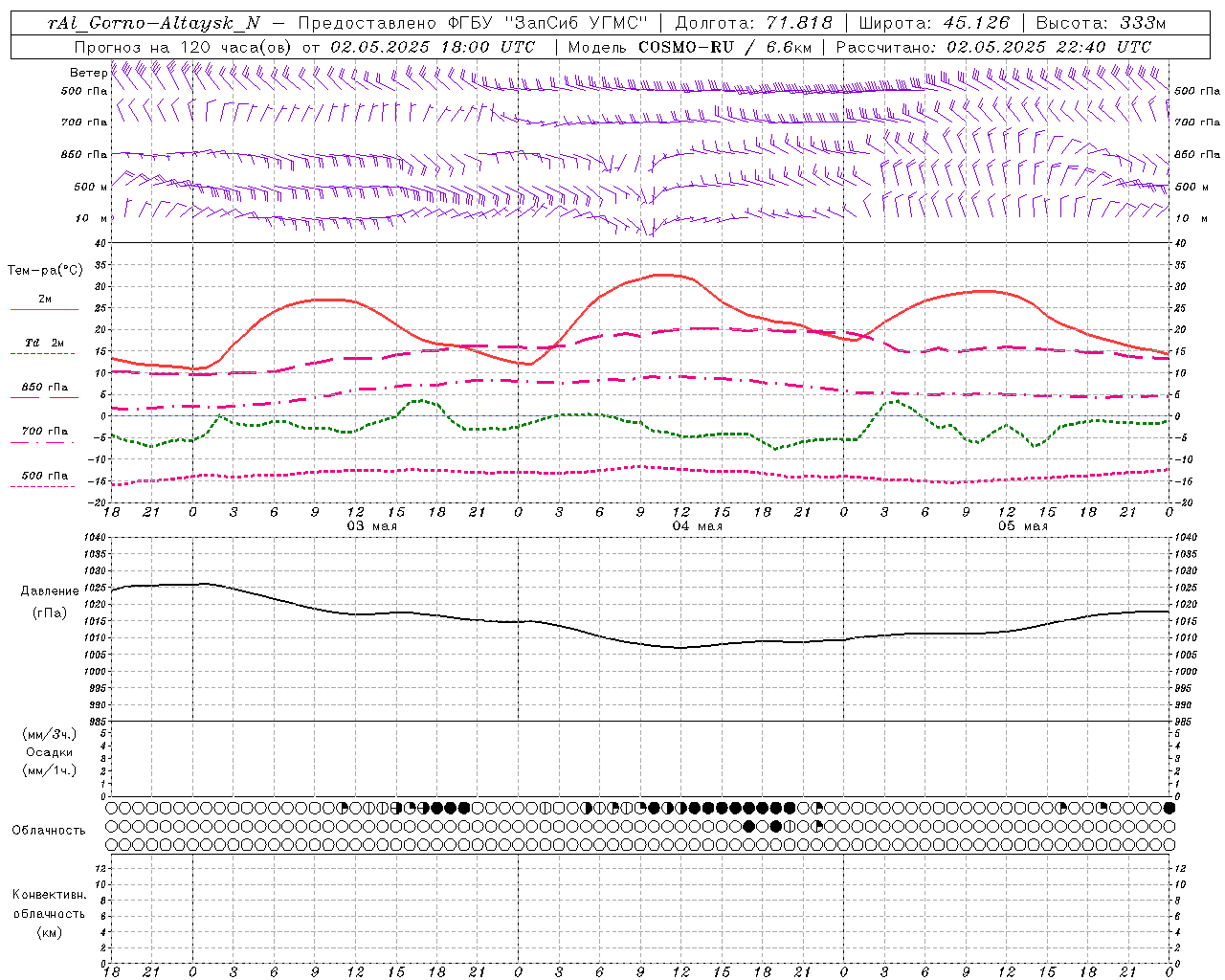Click the Конвективн. label

click(50, 895)
